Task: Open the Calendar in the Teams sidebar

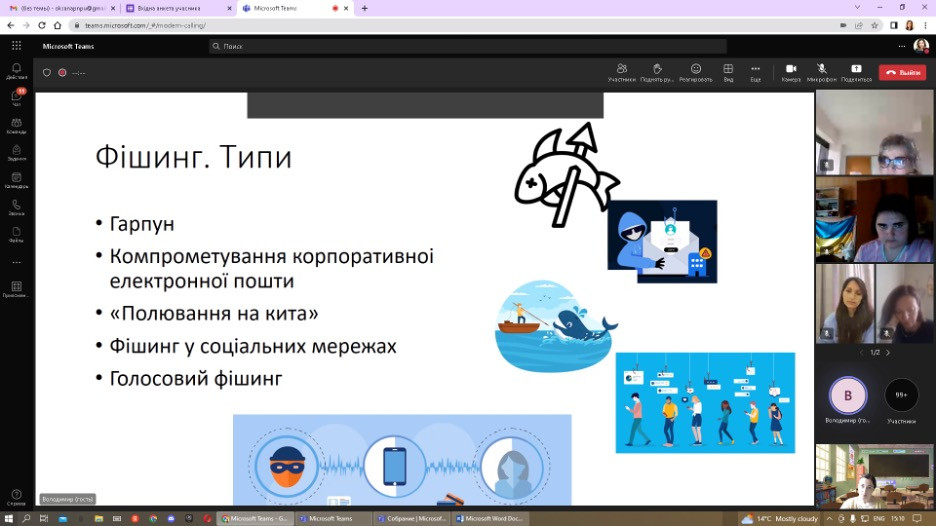Action: 16,180
